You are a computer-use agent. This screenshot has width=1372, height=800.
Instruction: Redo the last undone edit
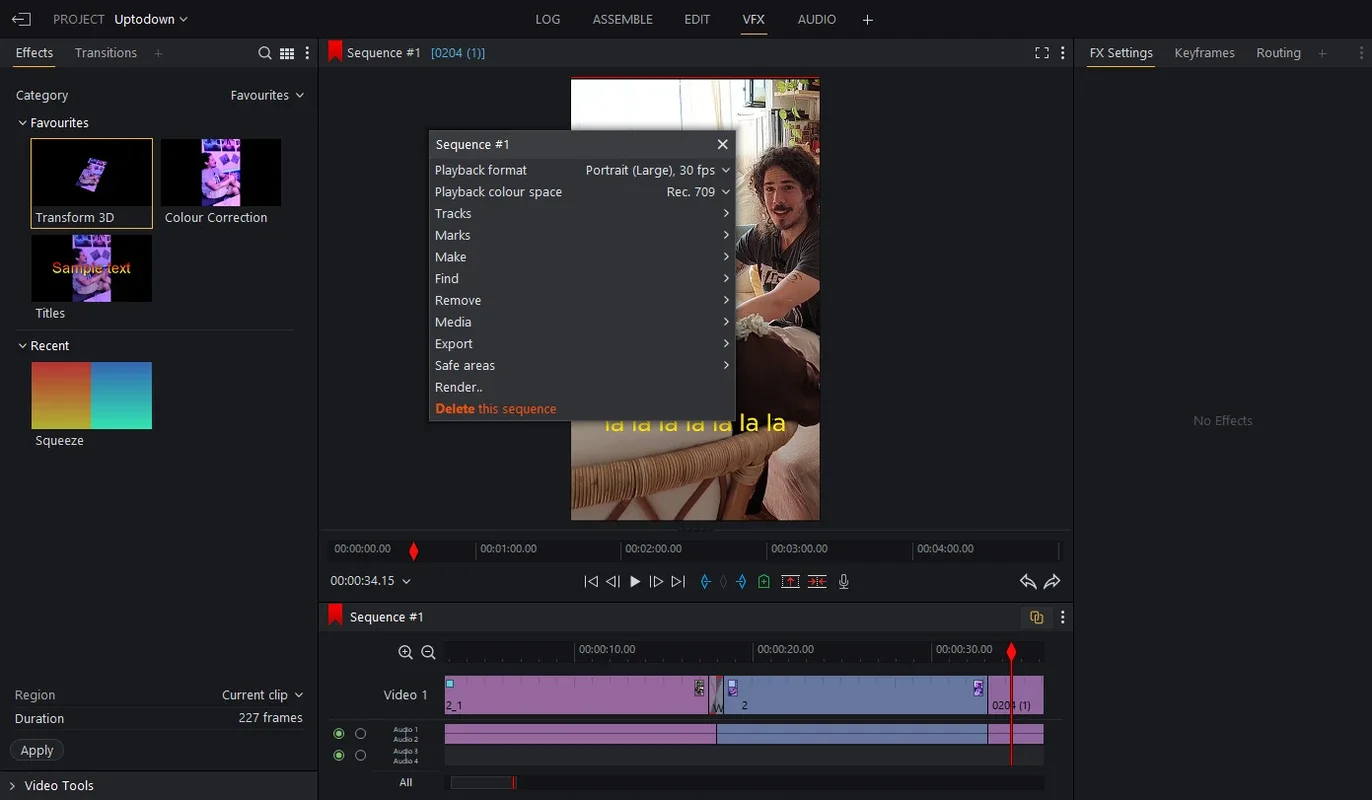(x=1052, y=581)
